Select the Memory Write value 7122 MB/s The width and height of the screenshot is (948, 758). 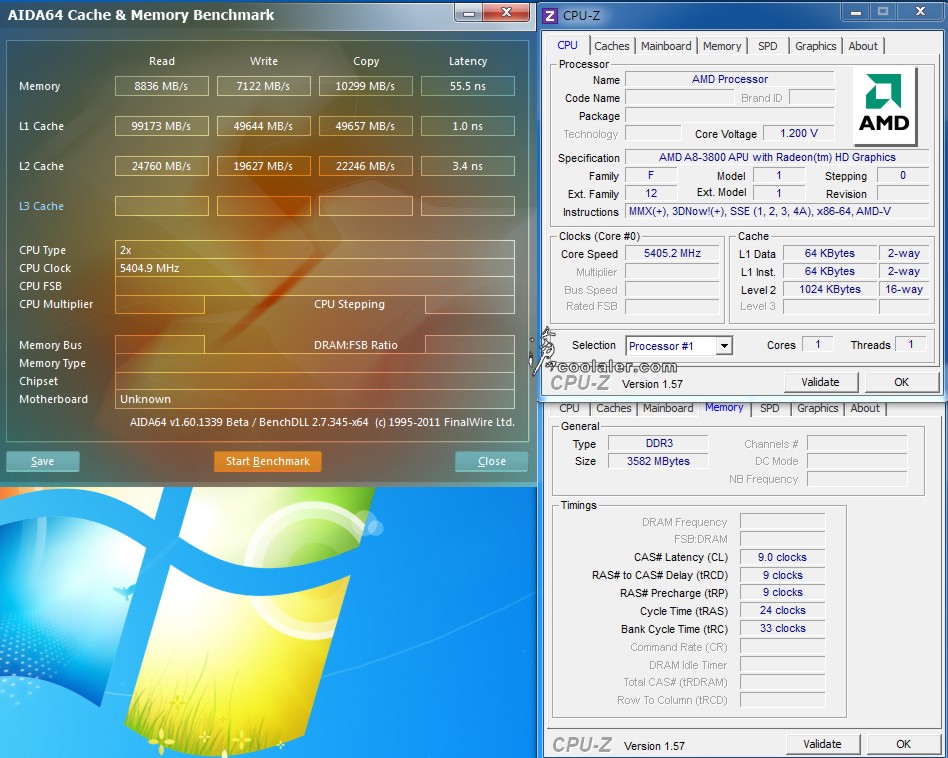click(x=264, y=86)
